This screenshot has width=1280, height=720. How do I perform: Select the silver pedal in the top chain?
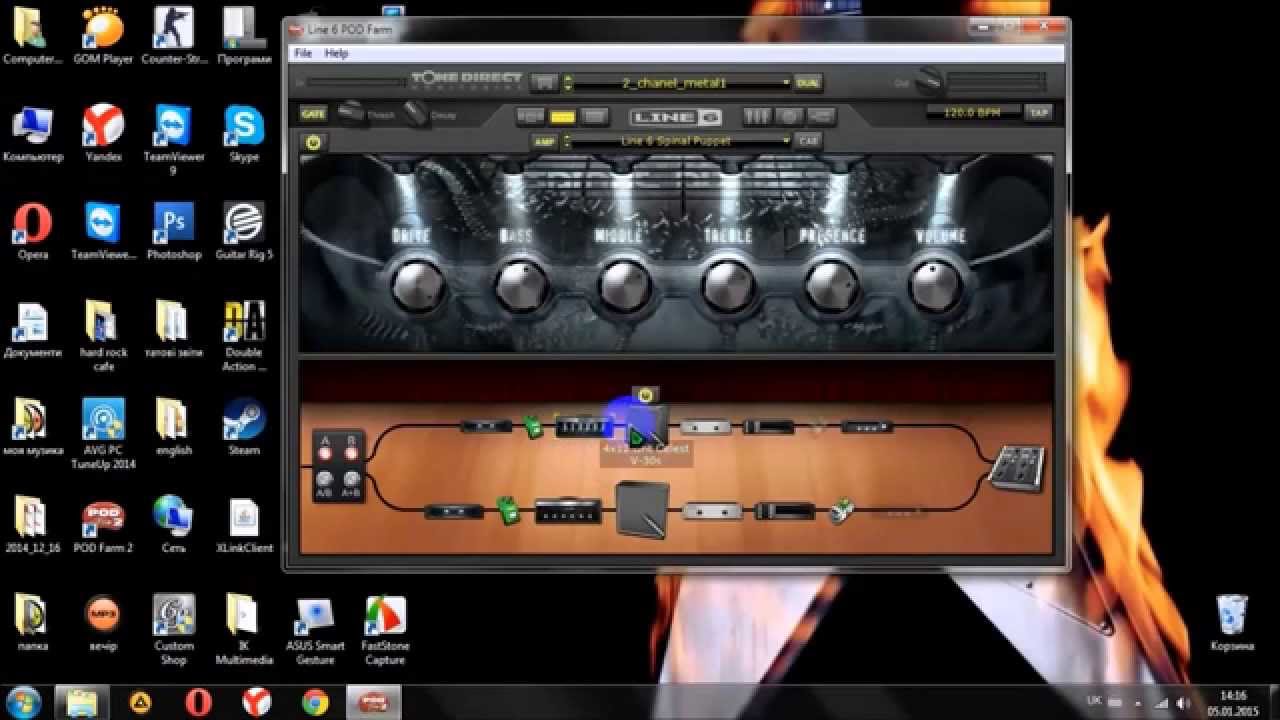[706, 427]
